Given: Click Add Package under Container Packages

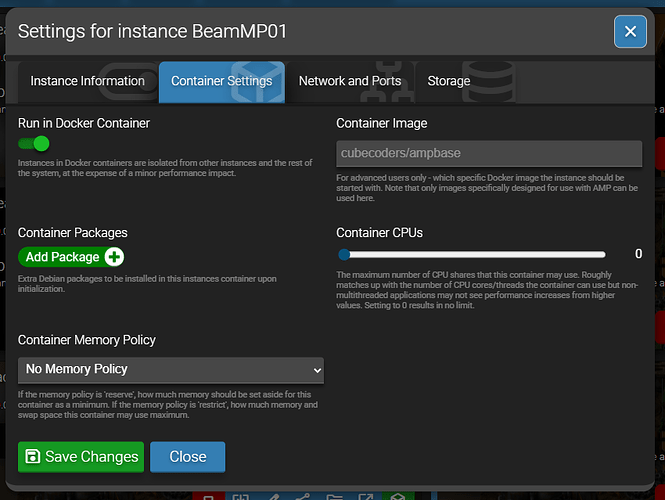Looking at the screenshot, I should pyautogui.click(x=62, y=257).
